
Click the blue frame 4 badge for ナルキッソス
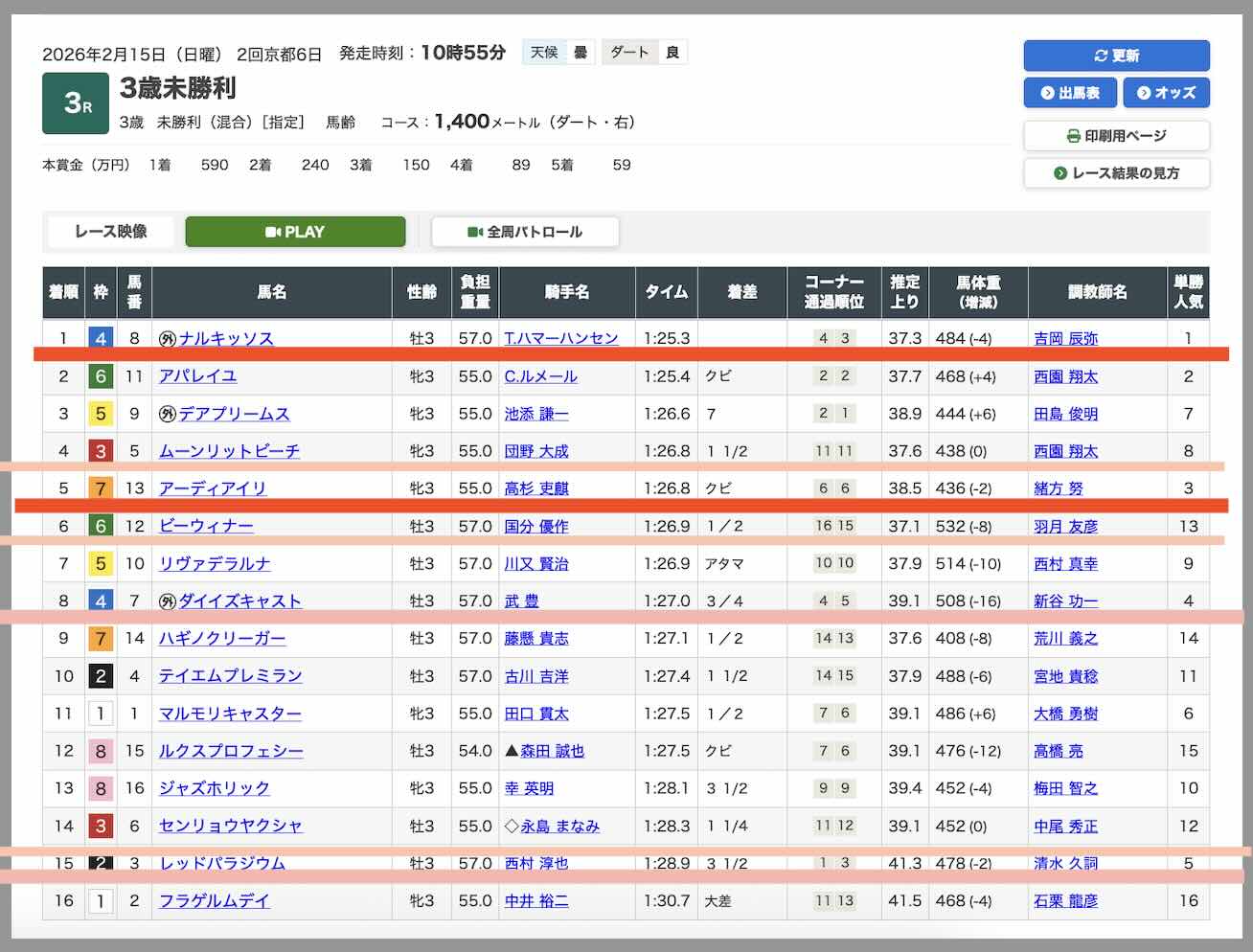click(x=101, y=337)
